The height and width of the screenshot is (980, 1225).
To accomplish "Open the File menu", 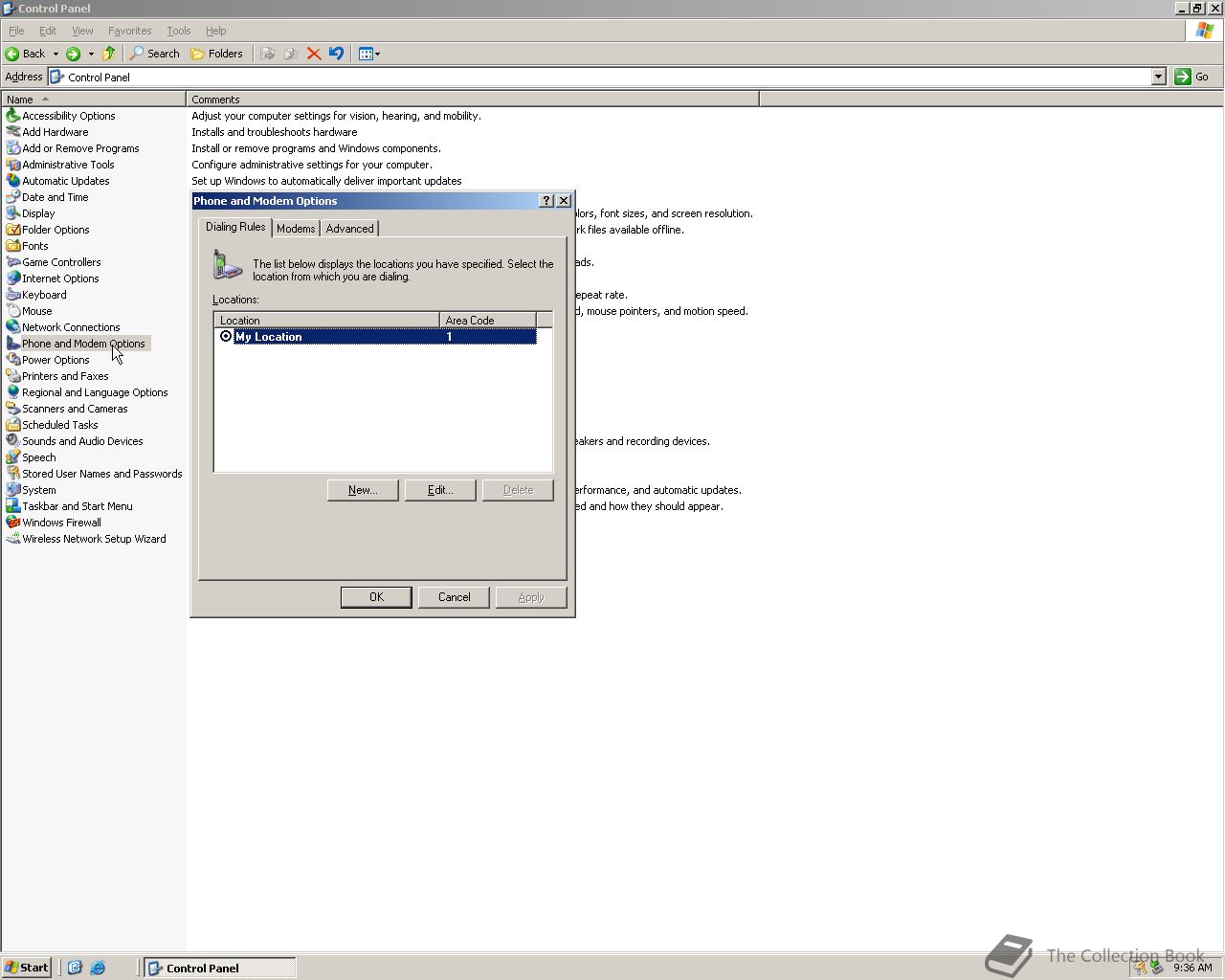I will point(16,31).
